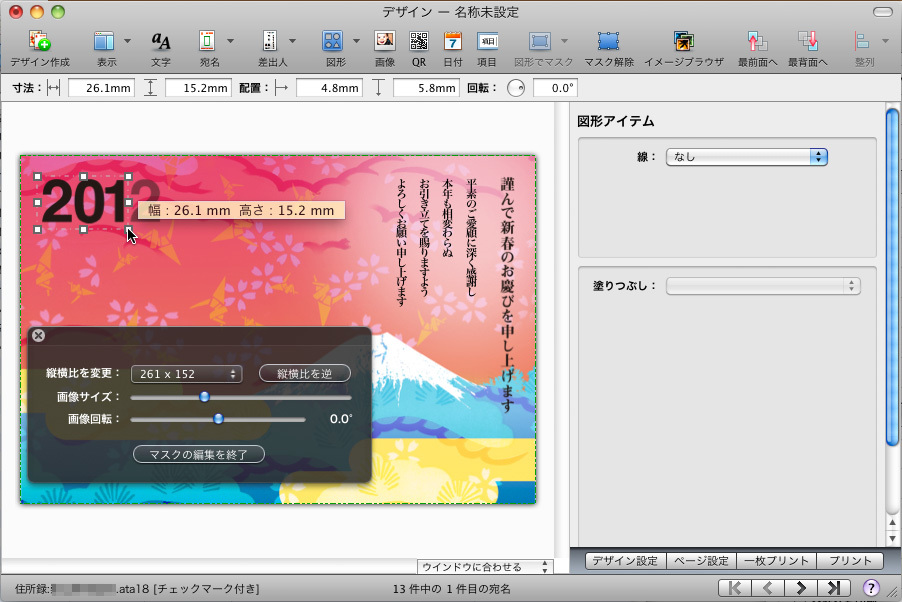Click the デザイン作成 toolbar icon
902x602 pixels.
pyautogui.click(x=40, y=42)
